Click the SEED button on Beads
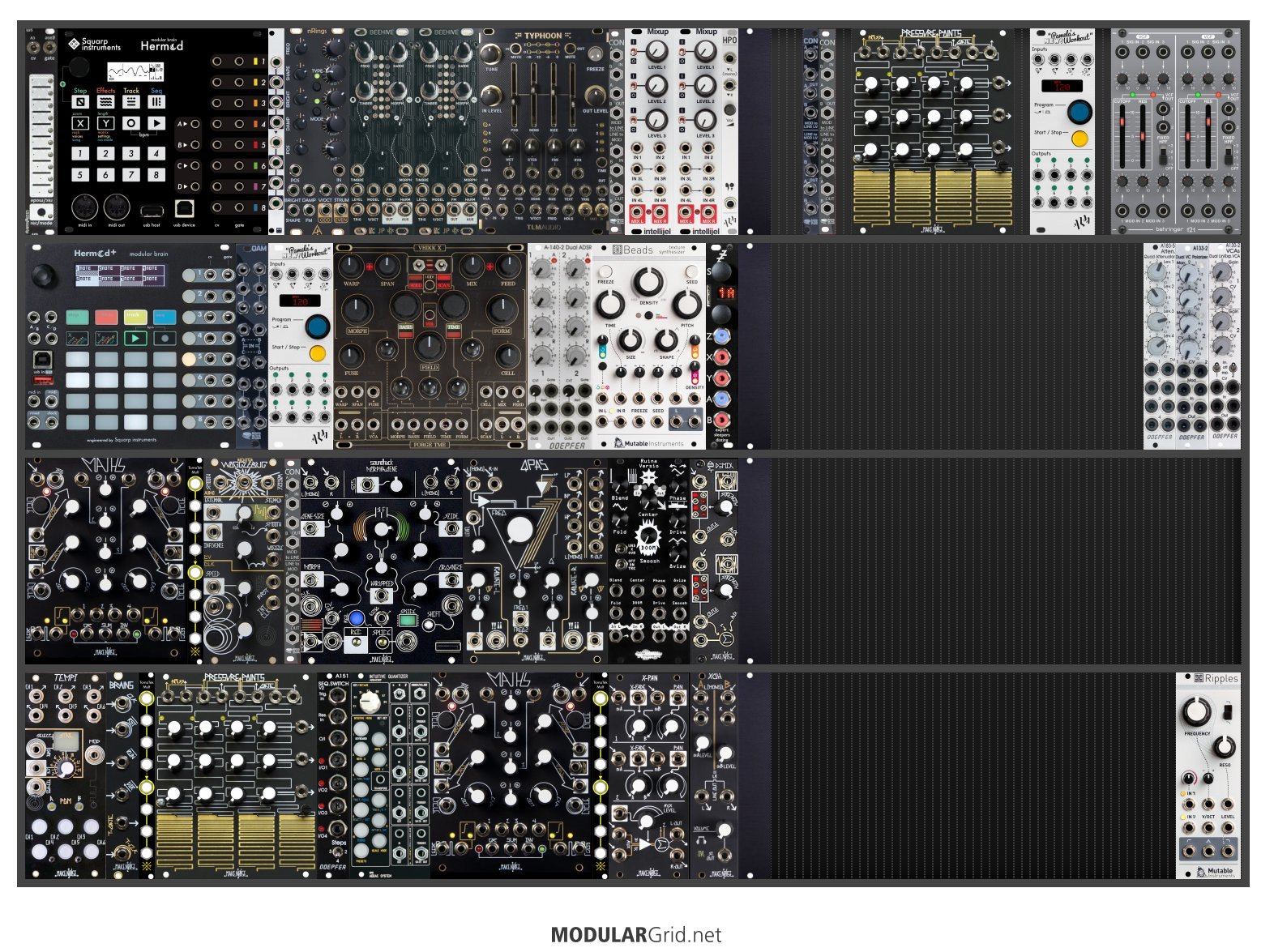 [x=692, y=272]
